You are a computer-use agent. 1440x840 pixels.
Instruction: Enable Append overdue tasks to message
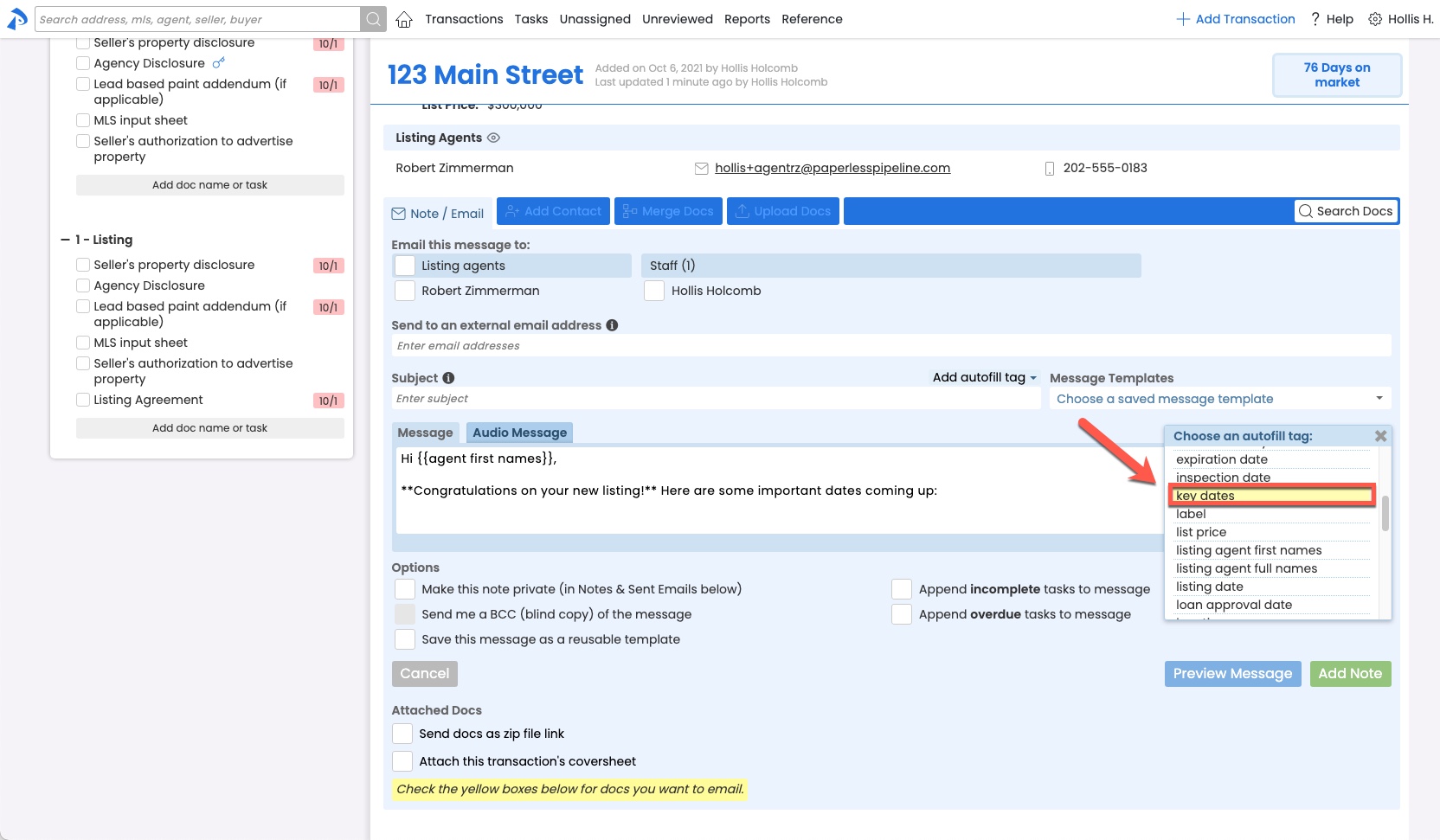click(902, 614)
